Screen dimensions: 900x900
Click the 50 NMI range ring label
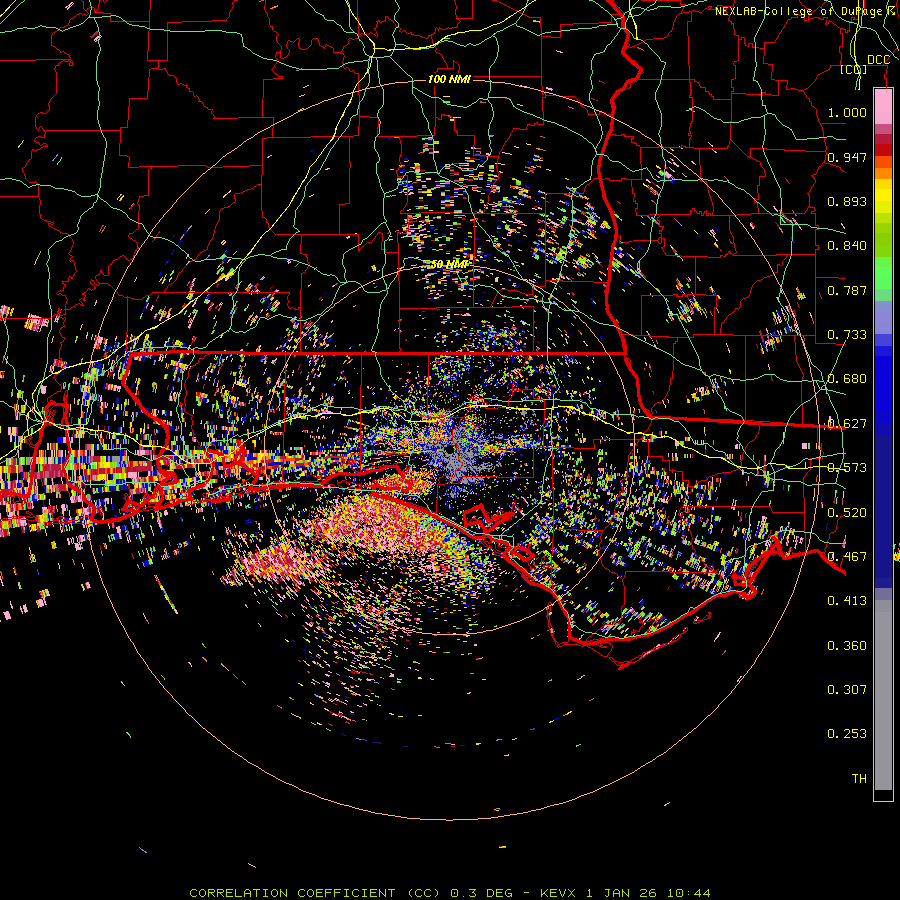click(x=449, y=264)
